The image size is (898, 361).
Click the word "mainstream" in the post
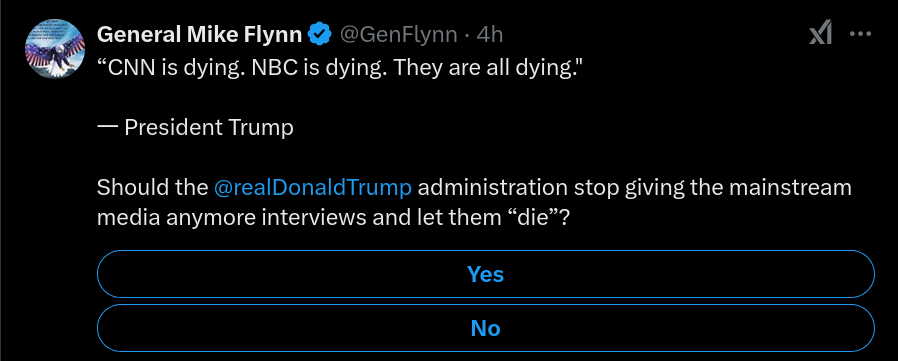point(791,187)
